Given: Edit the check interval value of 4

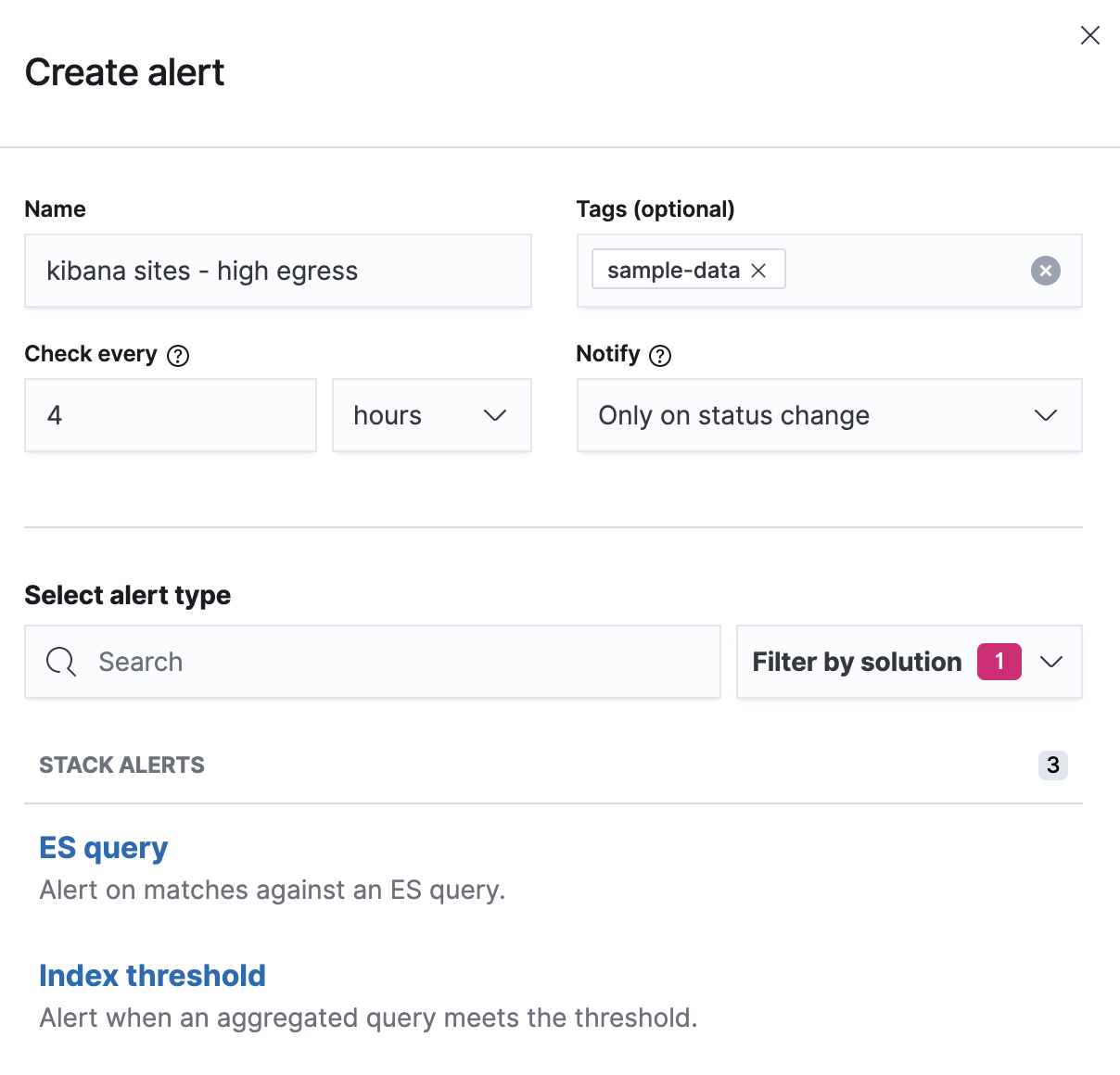Looking at the screenshot, I should [170, 415].
